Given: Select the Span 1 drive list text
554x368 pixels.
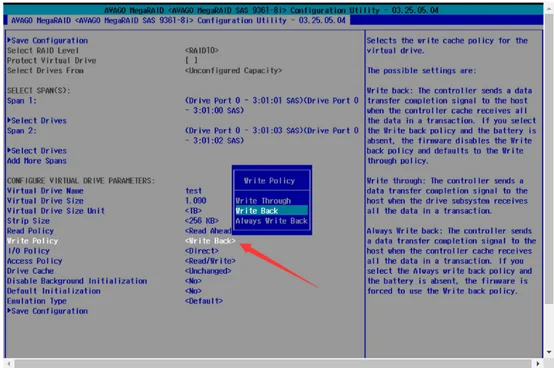Looking at the screenshot, I should [271, 106].
